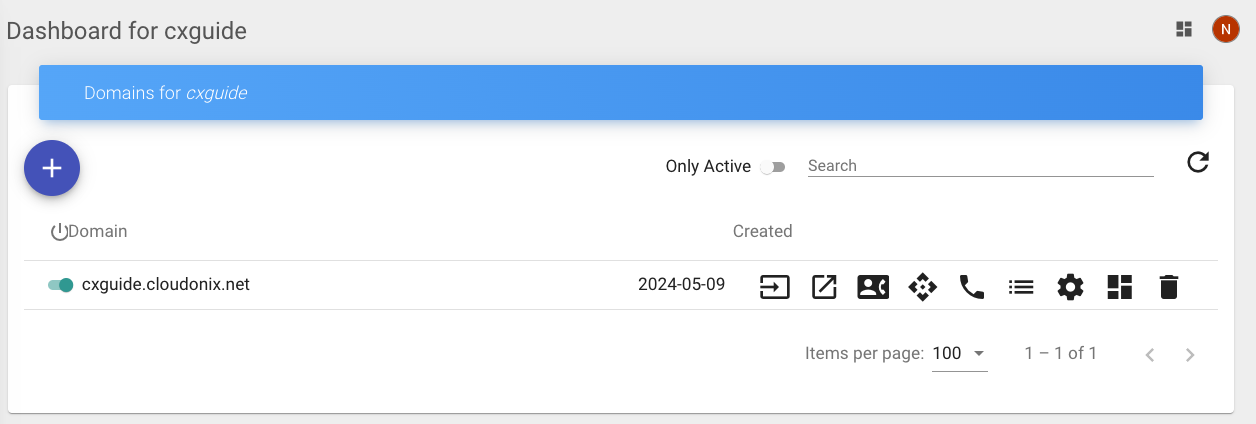Click the phone handset icon

tap(971, 287)
